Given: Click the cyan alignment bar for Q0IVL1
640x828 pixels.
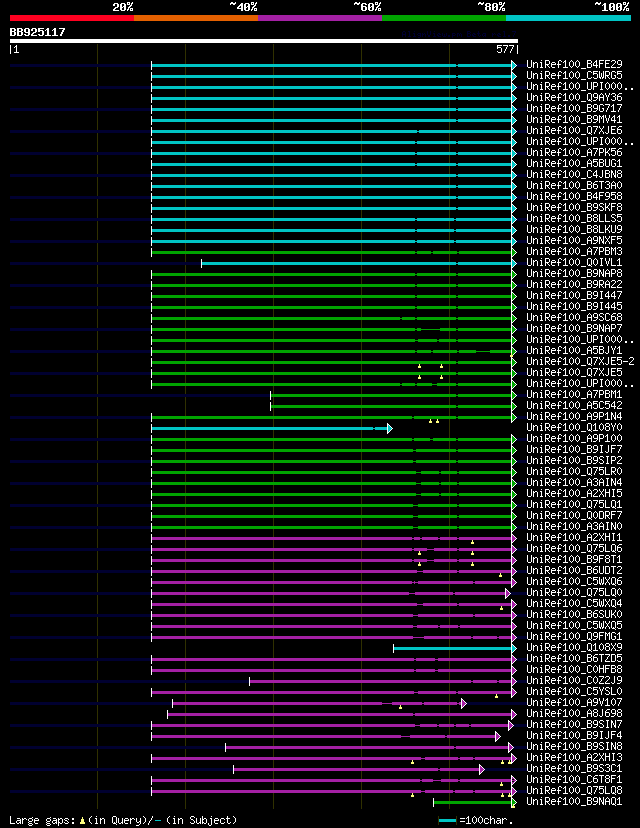Looking at the screenshot, I should point(356,263).
